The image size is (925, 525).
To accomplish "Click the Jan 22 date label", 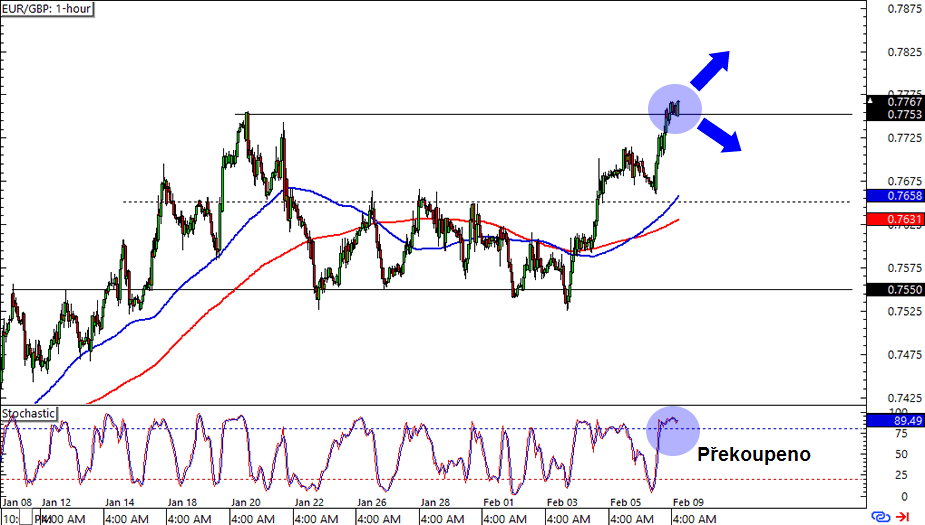I will tap(309, 503).
